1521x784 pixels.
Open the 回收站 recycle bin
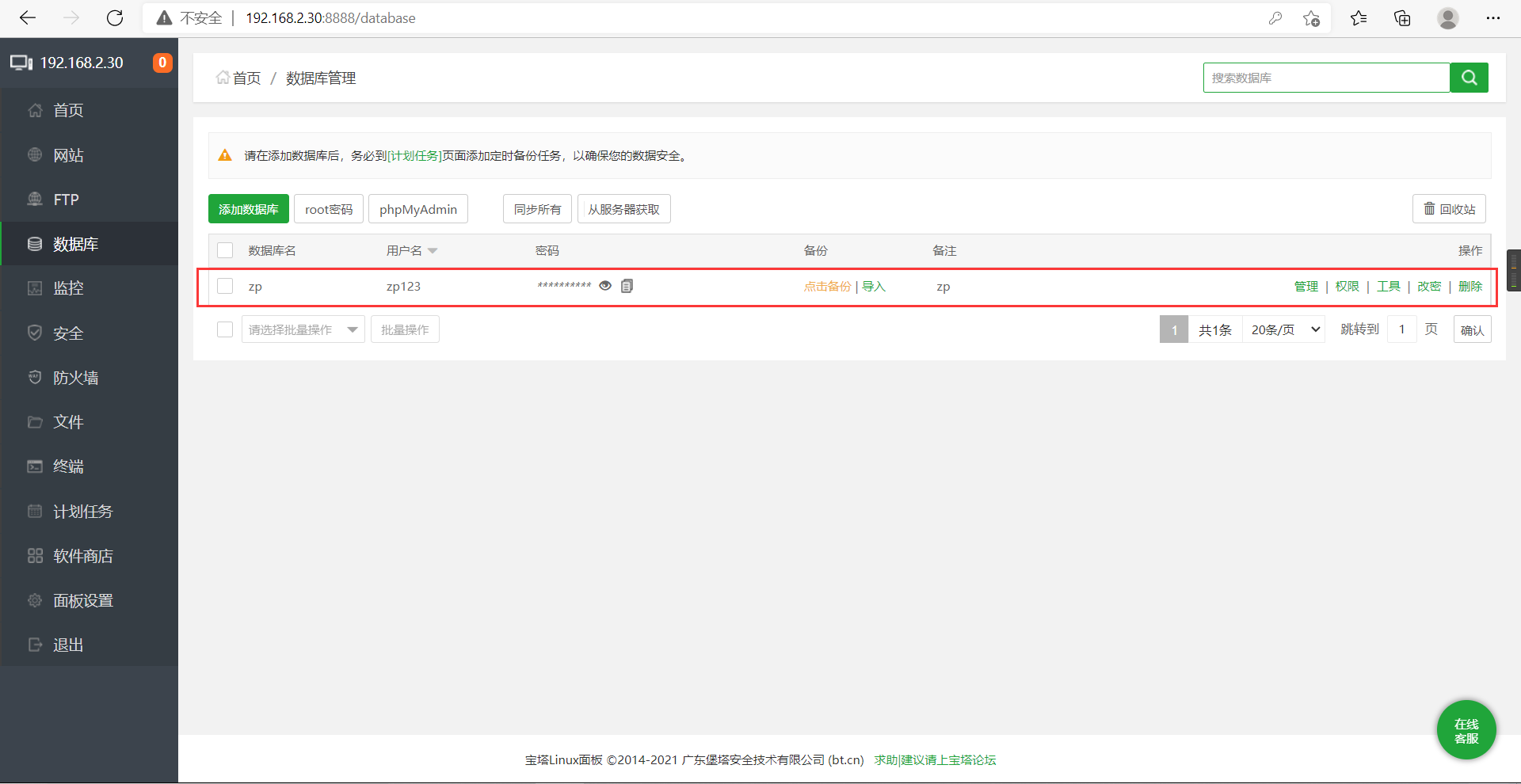pyautogui.click(x=1449, y=208)
